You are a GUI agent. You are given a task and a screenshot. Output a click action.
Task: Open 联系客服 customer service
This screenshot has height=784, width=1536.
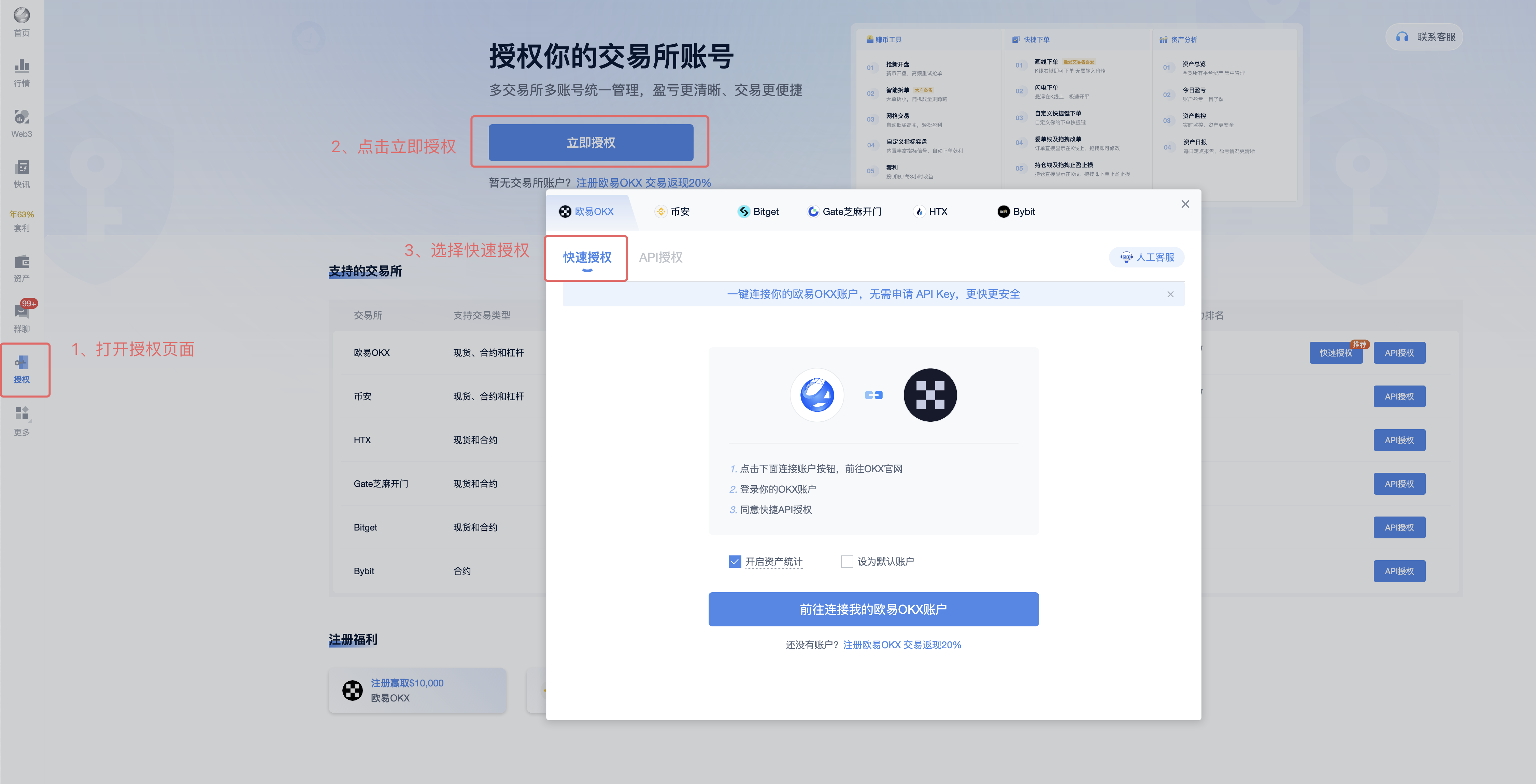click(x=1424, y=37)
